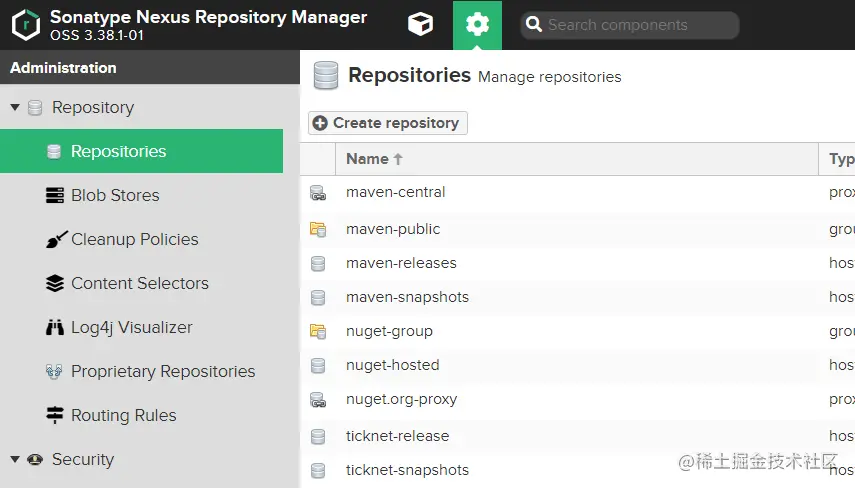Open the nuget-hosted repository row

pyautogui.click(x=577, y=365)
